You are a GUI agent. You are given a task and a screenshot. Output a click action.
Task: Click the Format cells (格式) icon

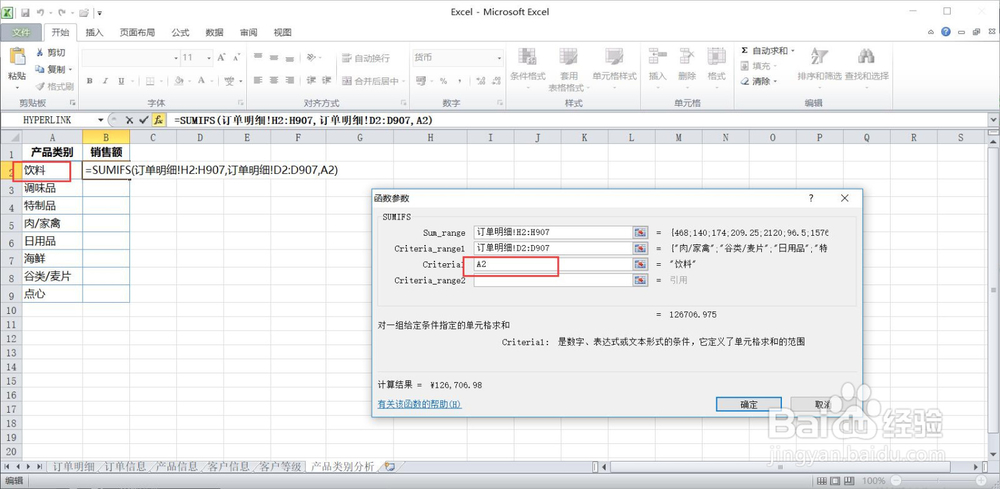tap(716, 56)
